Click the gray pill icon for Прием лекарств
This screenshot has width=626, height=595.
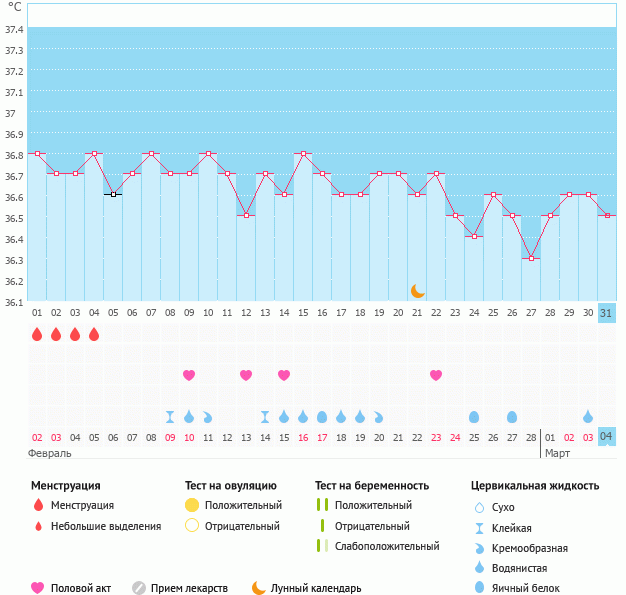click(x=139, y=588)
